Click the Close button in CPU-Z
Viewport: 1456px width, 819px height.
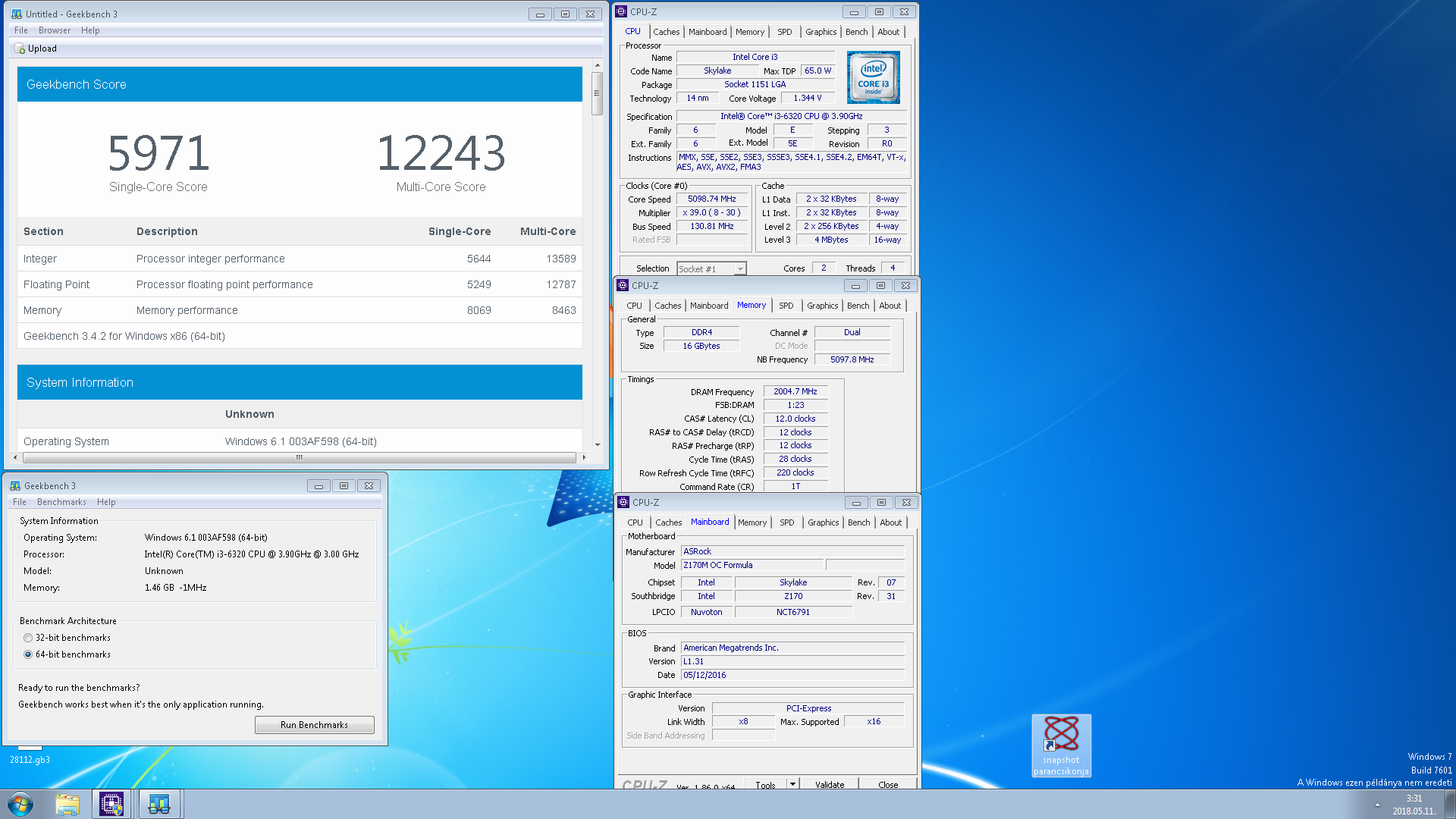(888, 784)
